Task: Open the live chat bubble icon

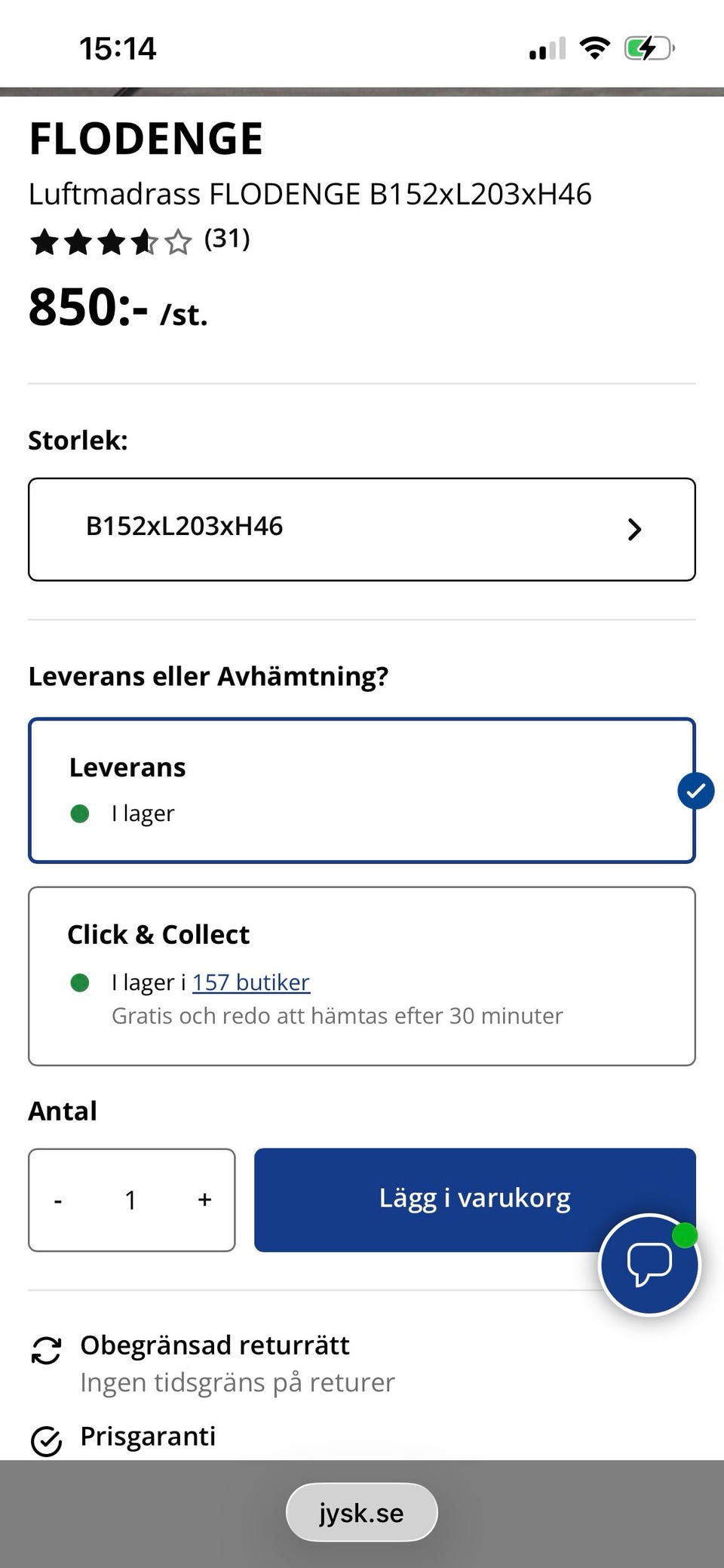Action: click(649, 1265)
